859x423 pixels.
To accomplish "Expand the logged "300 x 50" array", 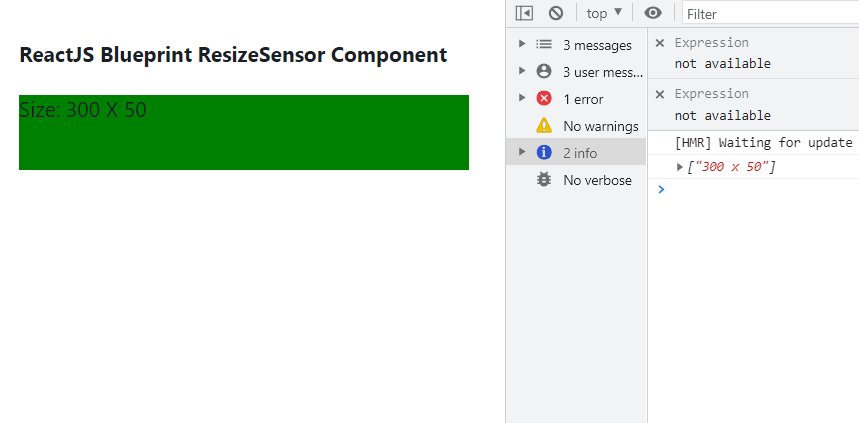I will point(681,167).
